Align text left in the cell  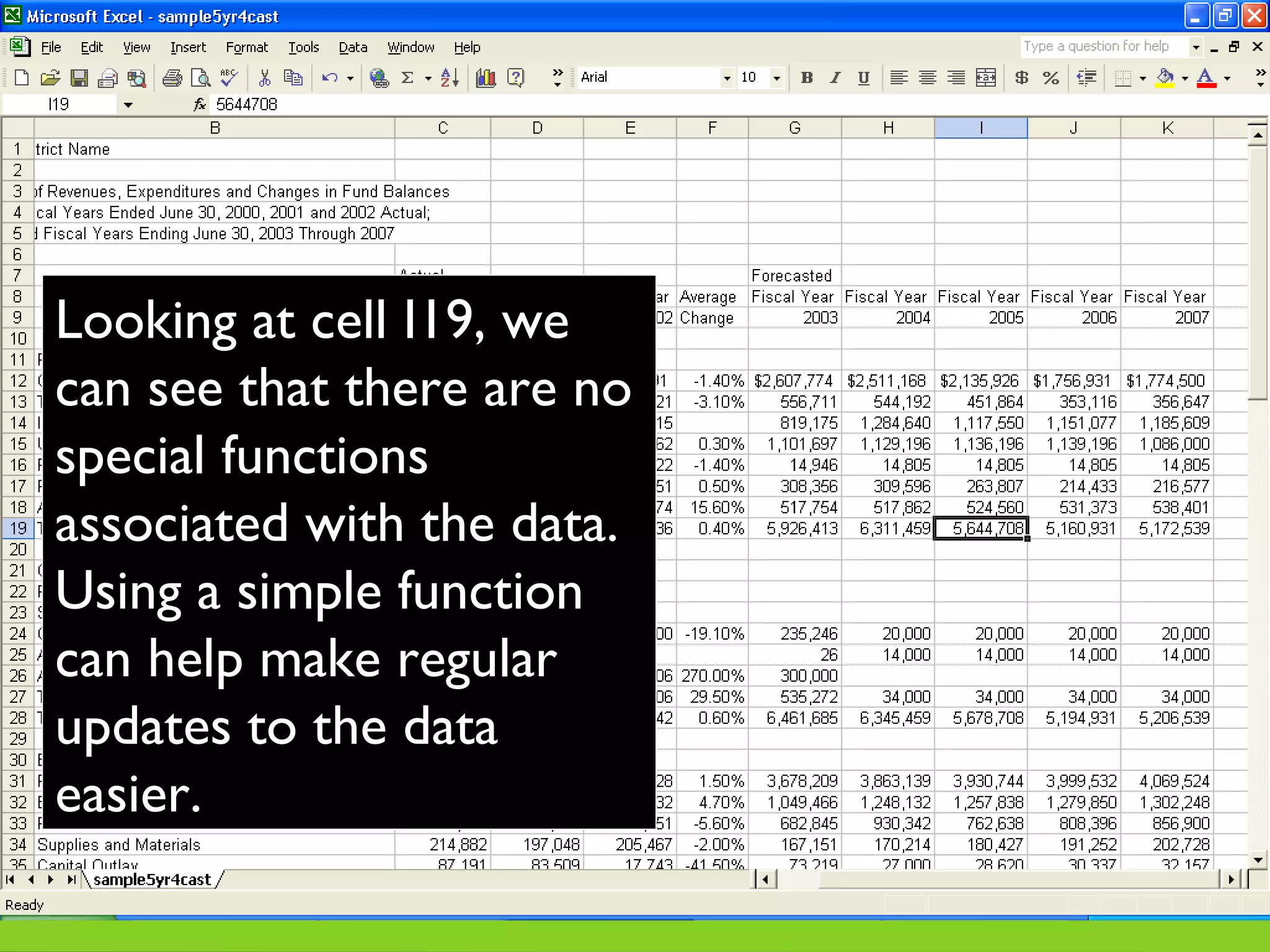click(899, 77)
